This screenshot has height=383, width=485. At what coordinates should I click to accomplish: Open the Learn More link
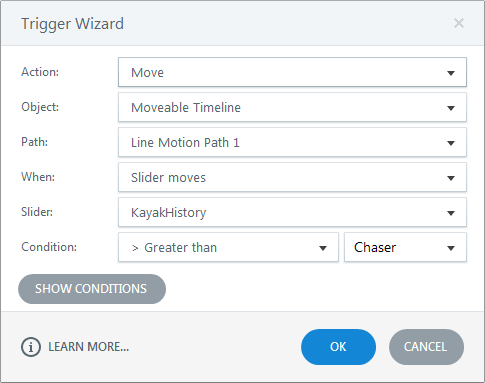[x=88, y=347]
